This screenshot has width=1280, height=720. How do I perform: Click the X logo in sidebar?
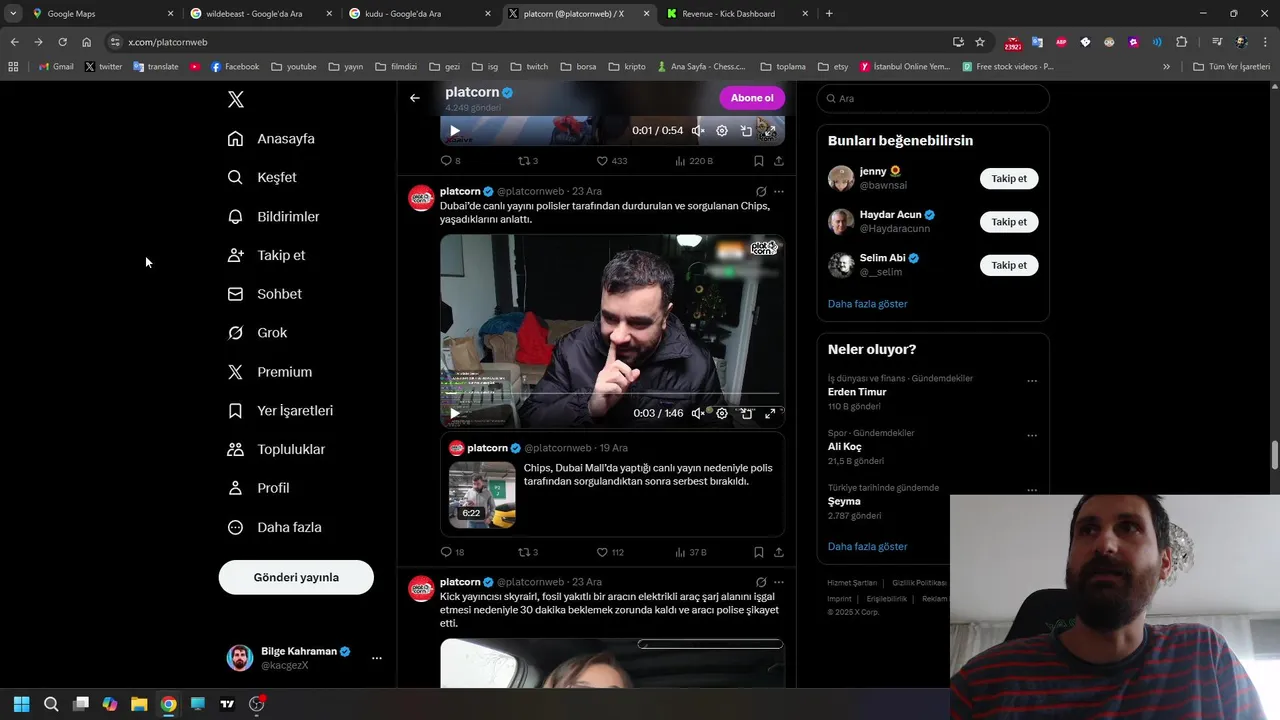pos(235,99)
